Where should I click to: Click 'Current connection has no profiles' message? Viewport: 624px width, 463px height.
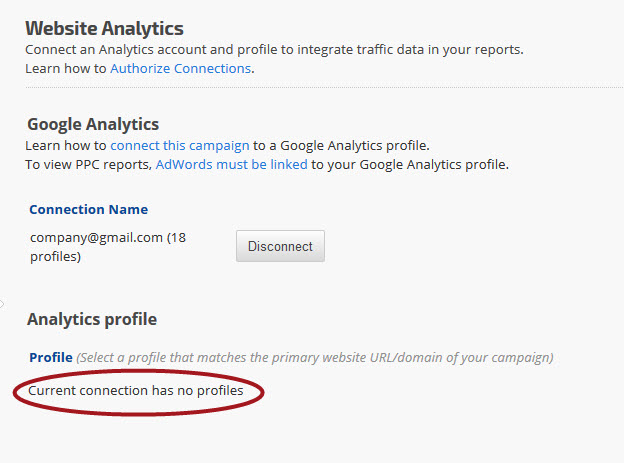135,390
